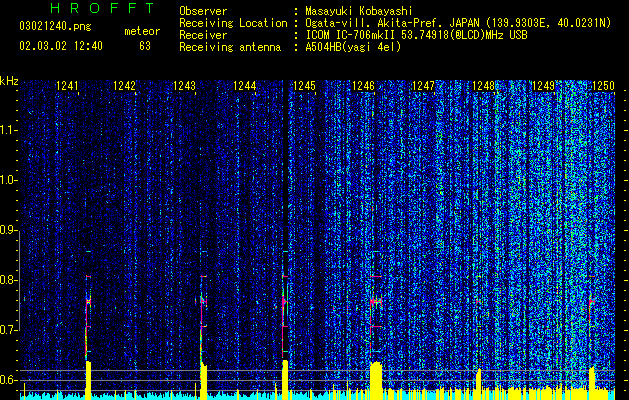Viewport: 629px width, 400px height.
Task: Click the 1248 time marker
Action: coord(483,85)
